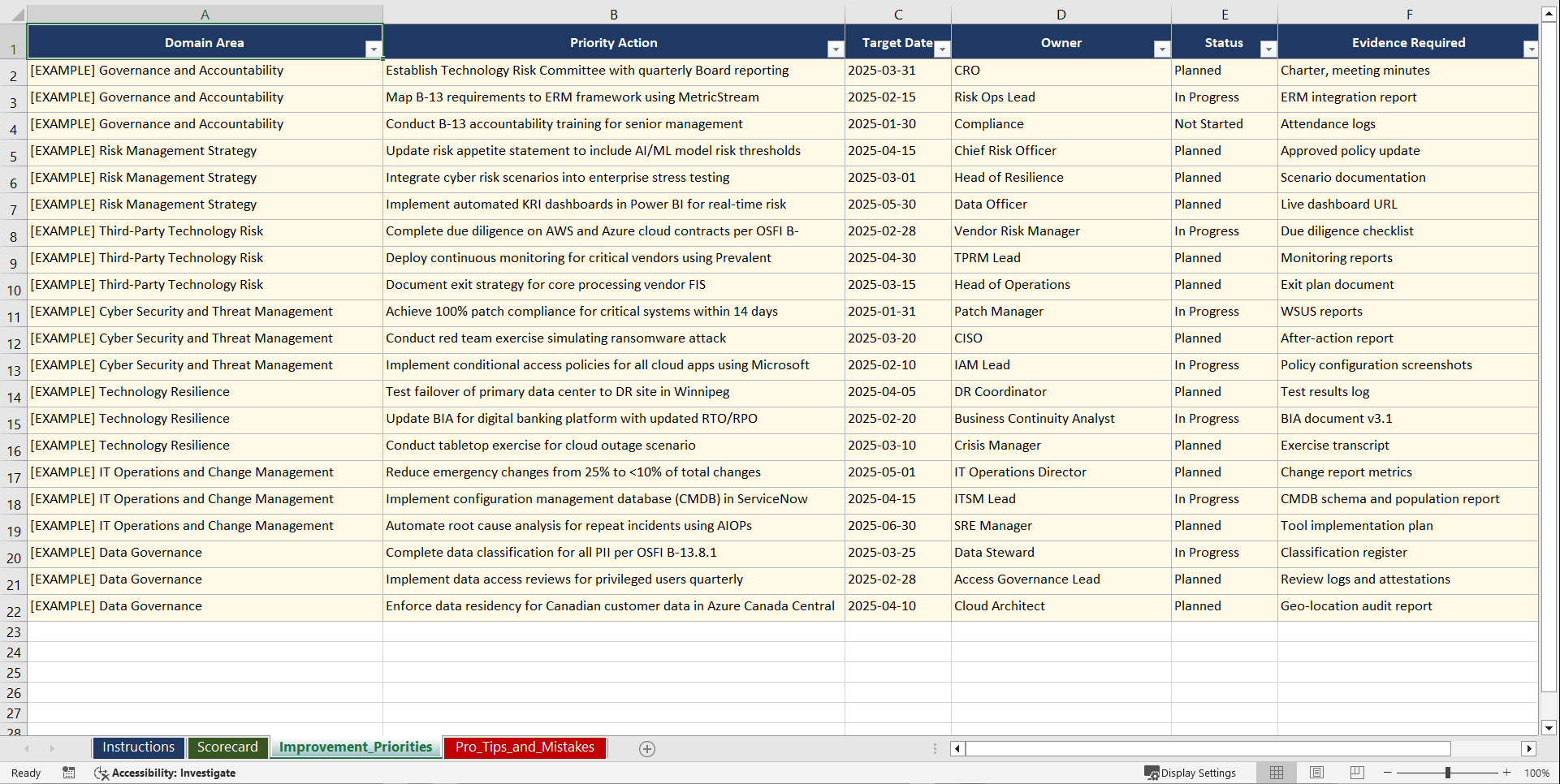Click the Accessibility: Investigate button
Image resolution: width=1560 pixels, height=784 pixels.
click(166, 773)
